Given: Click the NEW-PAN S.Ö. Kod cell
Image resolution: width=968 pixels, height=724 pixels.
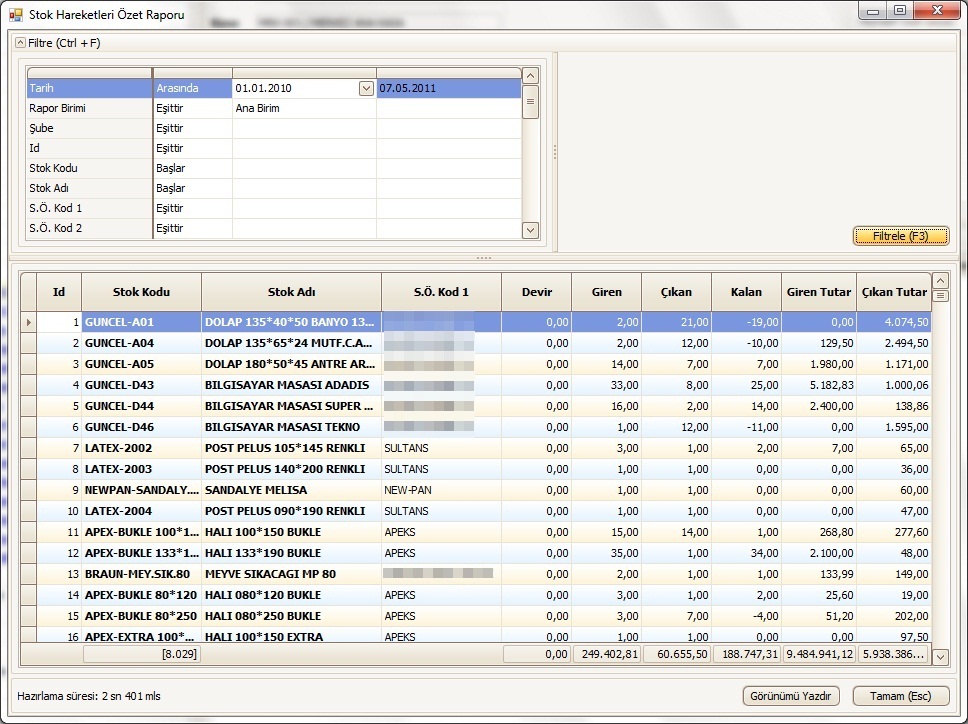Looking at the screenshot, I should 441,490.
